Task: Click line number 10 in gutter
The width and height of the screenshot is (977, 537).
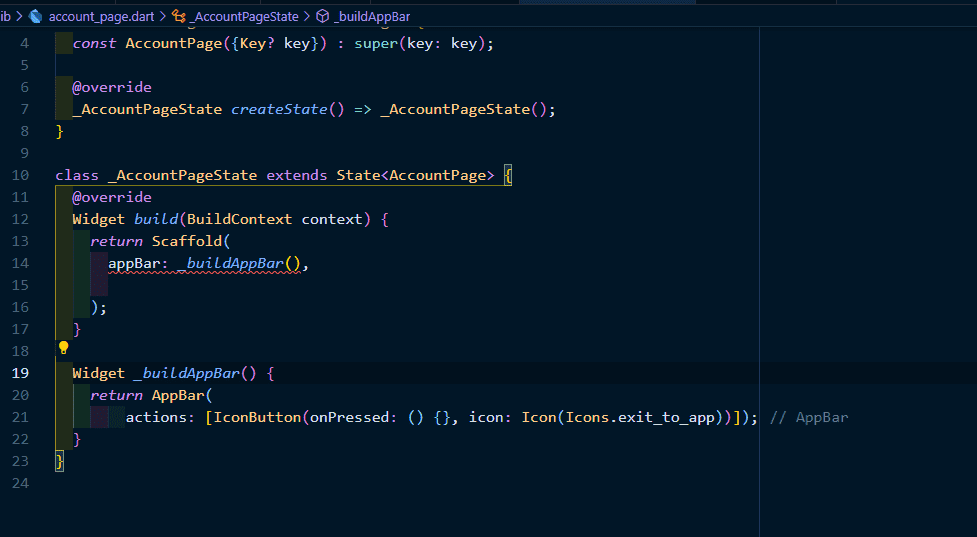Action: click(20, 176)
